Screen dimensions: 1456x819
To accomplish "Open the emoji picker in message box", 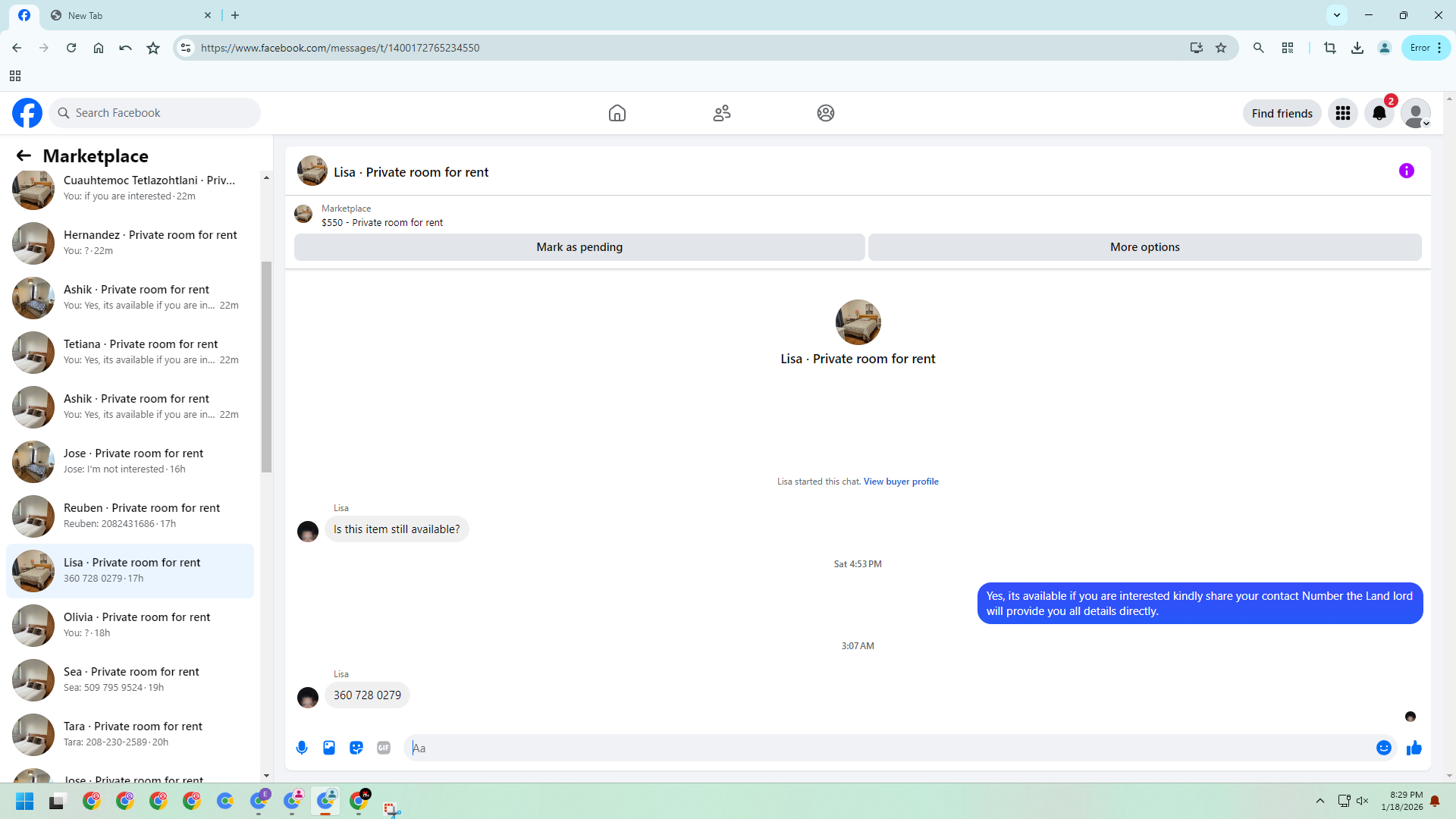I will tap(1384, 748).
